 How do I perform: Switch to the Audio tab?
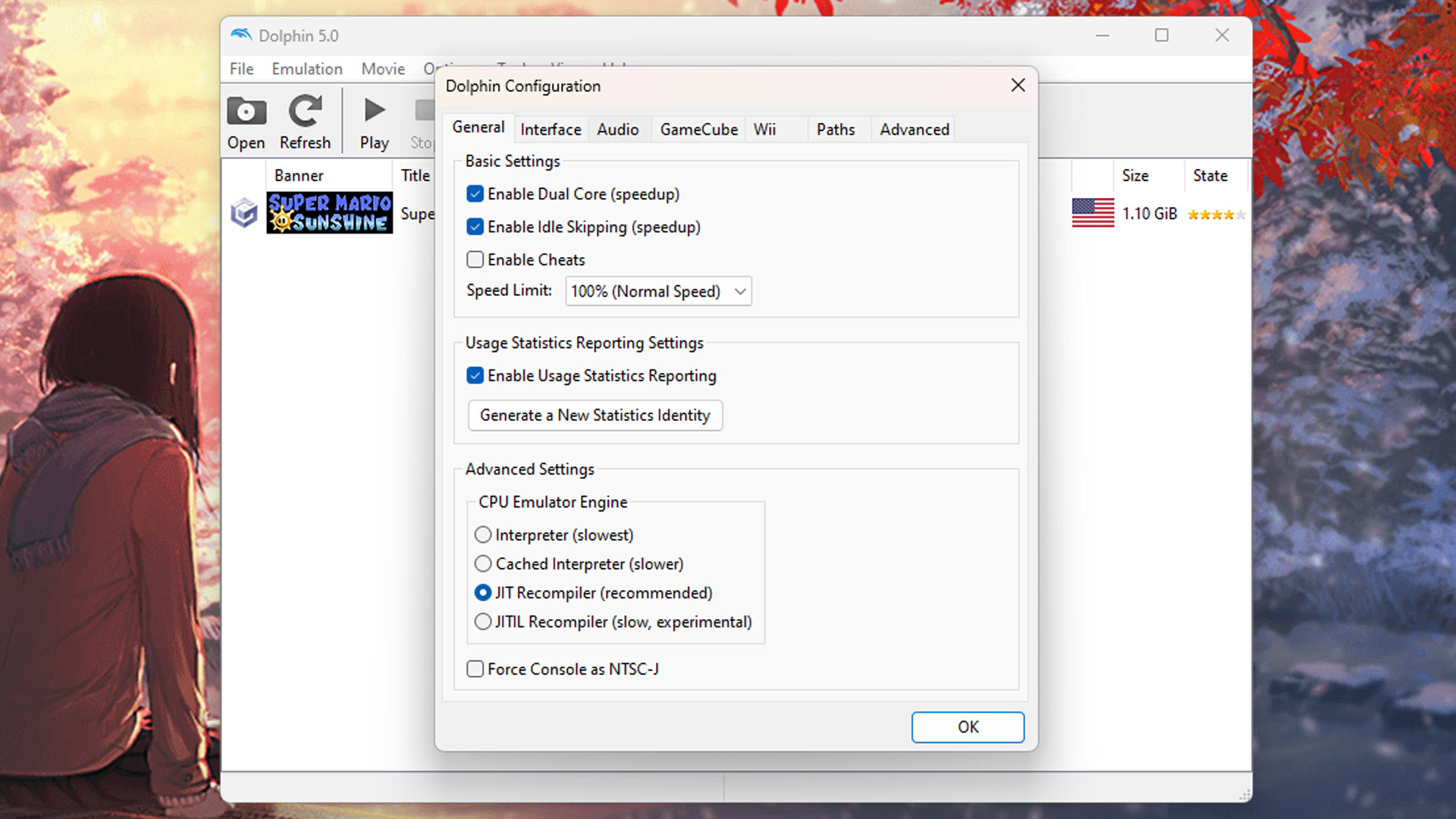(x=617, y=130)
